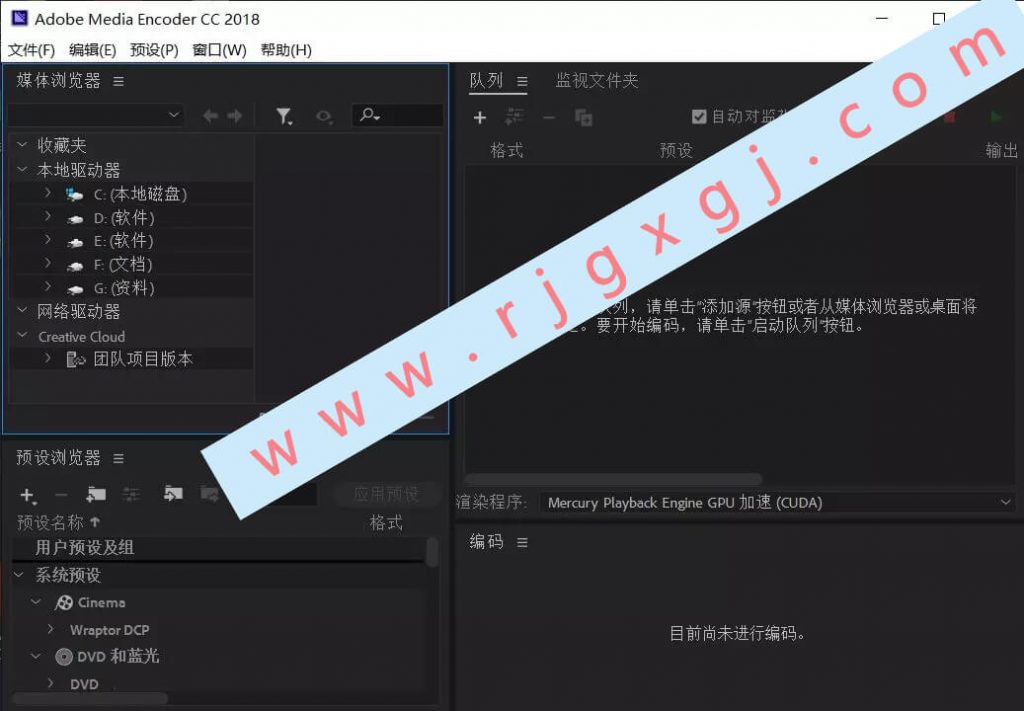Remove the selected queue item with minus icon
1024x711 pixels.
click(x=549, y=118)
